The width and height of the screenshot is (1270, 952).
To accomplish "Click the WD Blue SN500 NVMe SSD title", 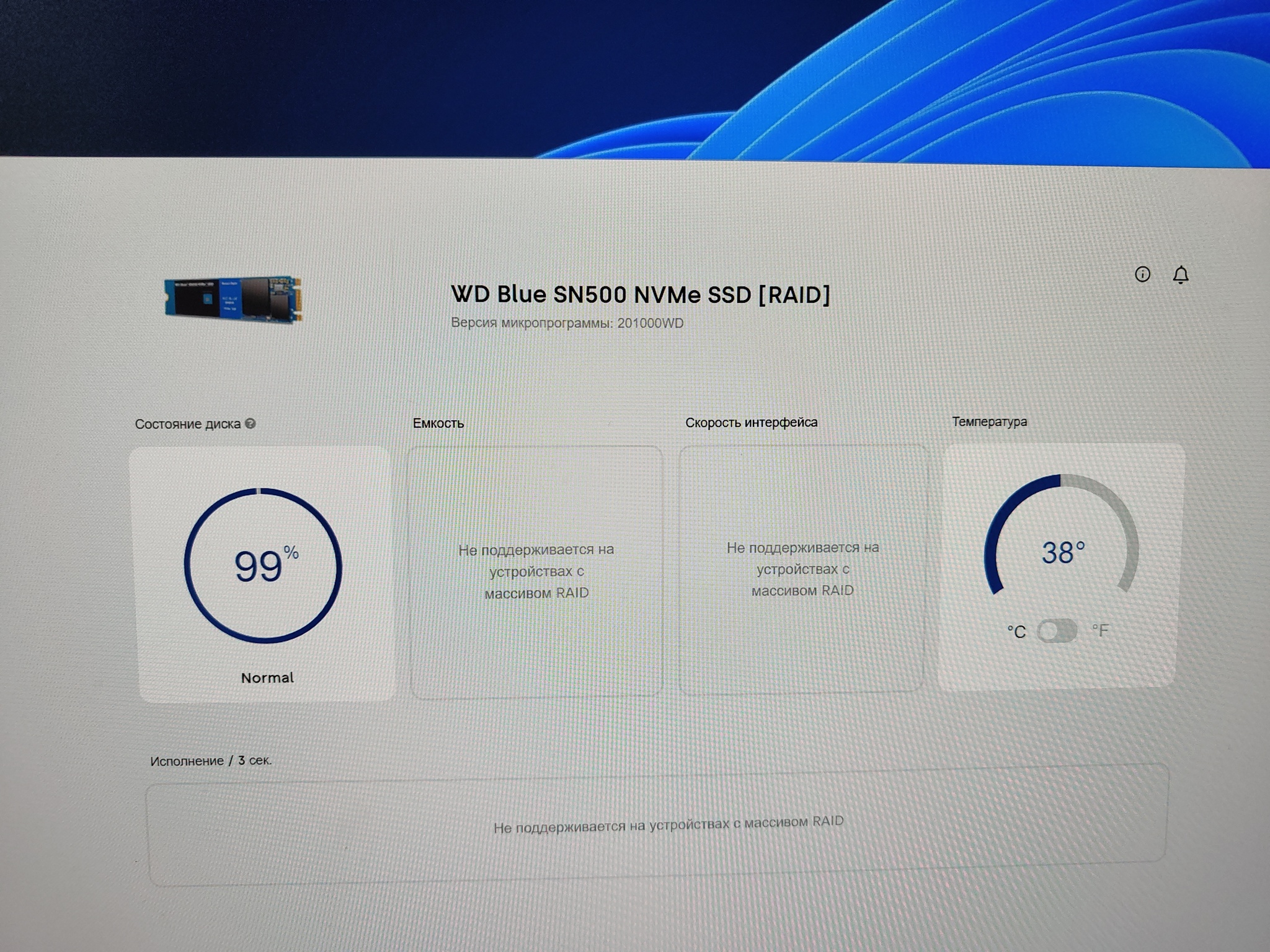I will (640, 294).
